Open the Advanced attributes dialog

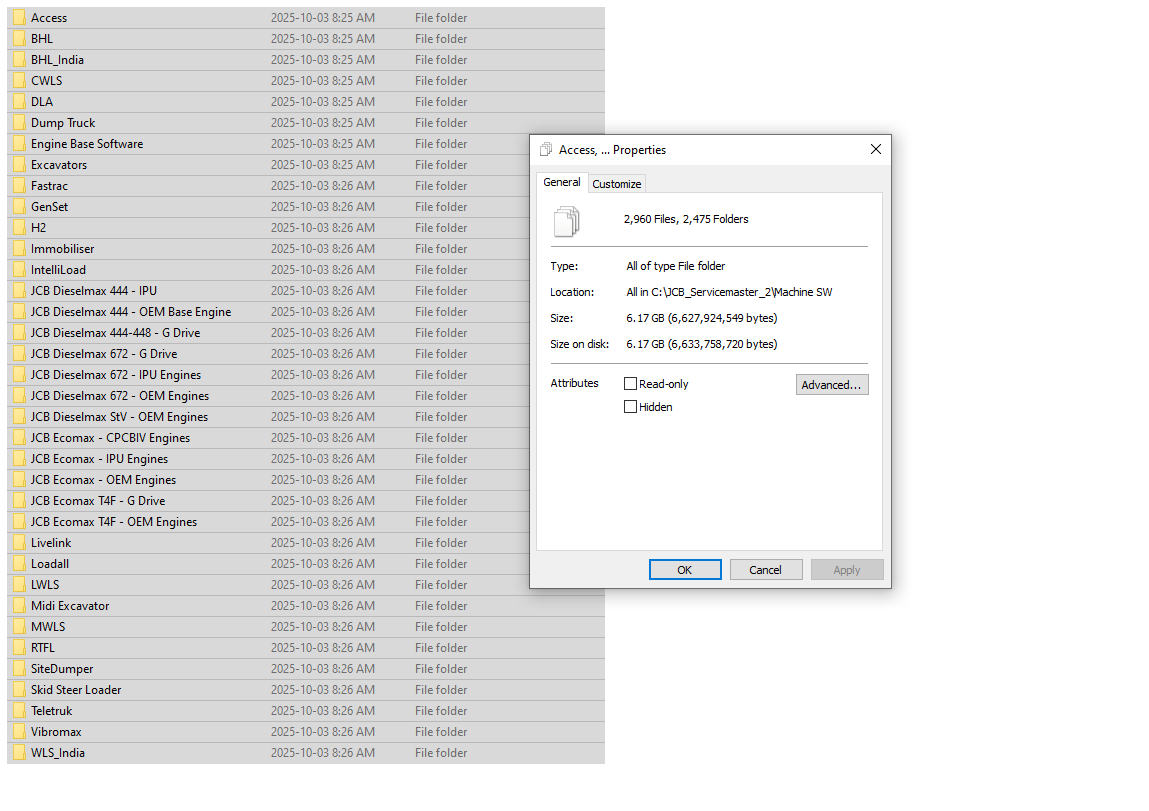(832, 384)
